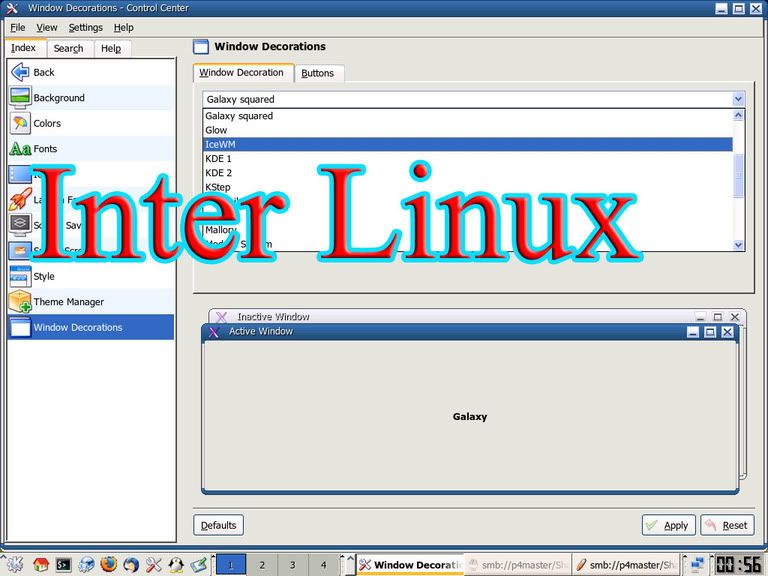The width and height of the screenshot is (768, 576).
Task: Select Window Decorations in the sidebar
Action: 91,327
